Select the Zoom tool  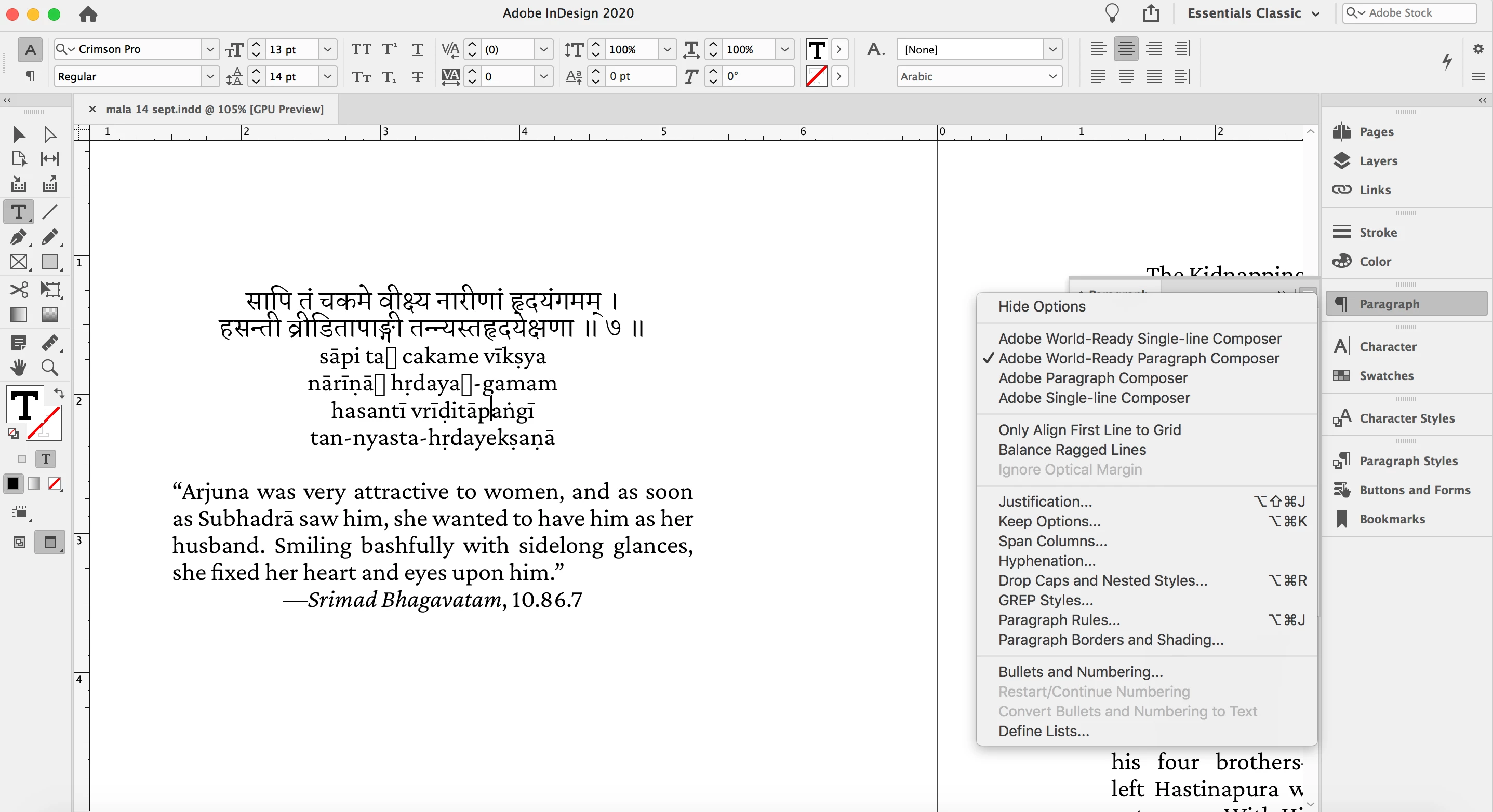point(50,367)
